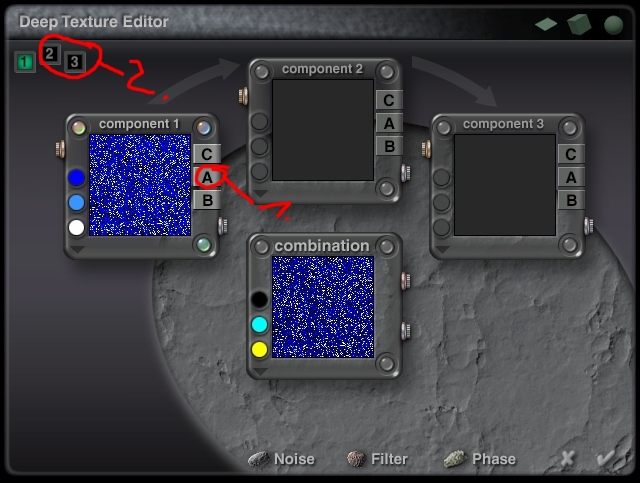The height and width of the screenshot is (483, 640).
Task: Toggle the B output of component 1
Action: coord(207,200)
